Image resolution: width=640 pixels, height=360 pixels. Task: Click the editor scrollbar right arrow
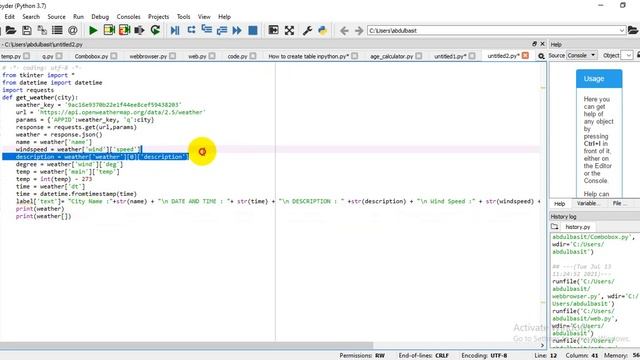pos(542,345)
